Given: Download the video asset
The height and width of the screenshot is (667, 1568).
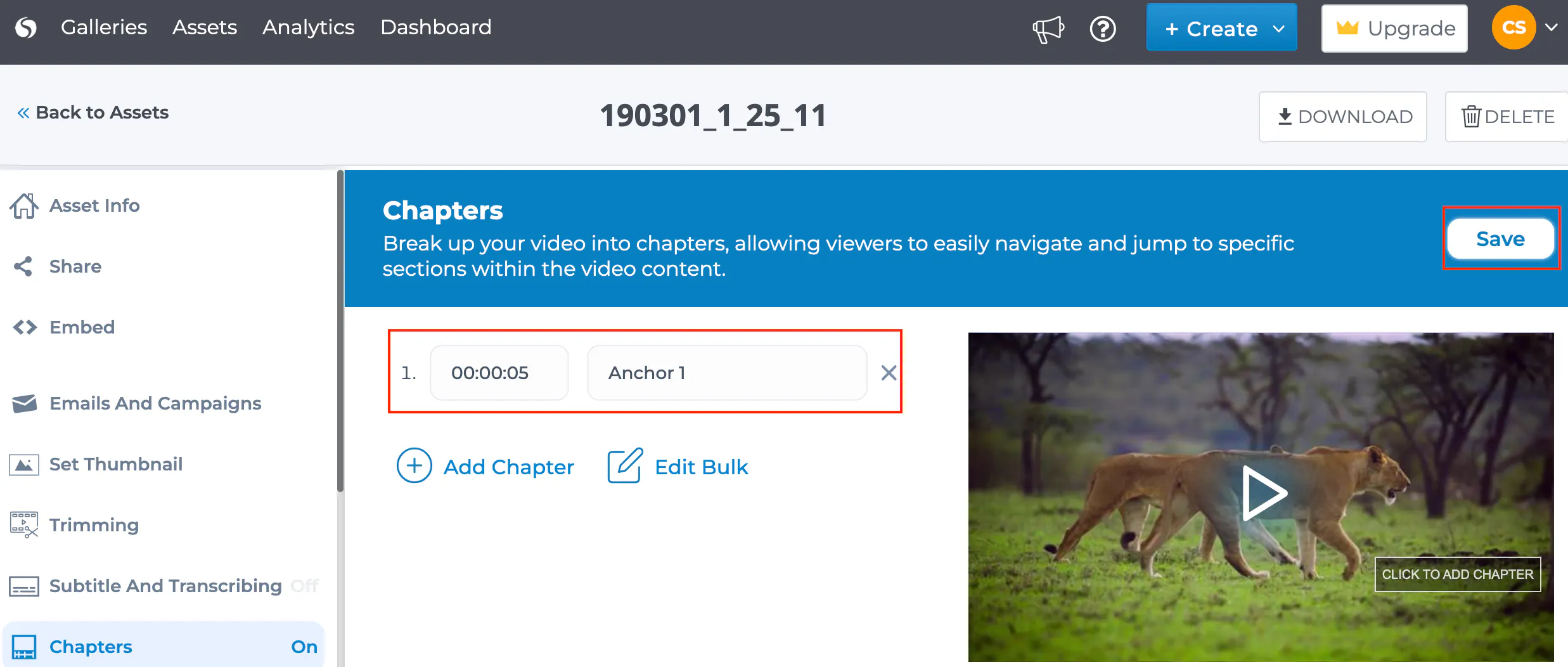Looking at the screenshot, I should (1342, 117).
